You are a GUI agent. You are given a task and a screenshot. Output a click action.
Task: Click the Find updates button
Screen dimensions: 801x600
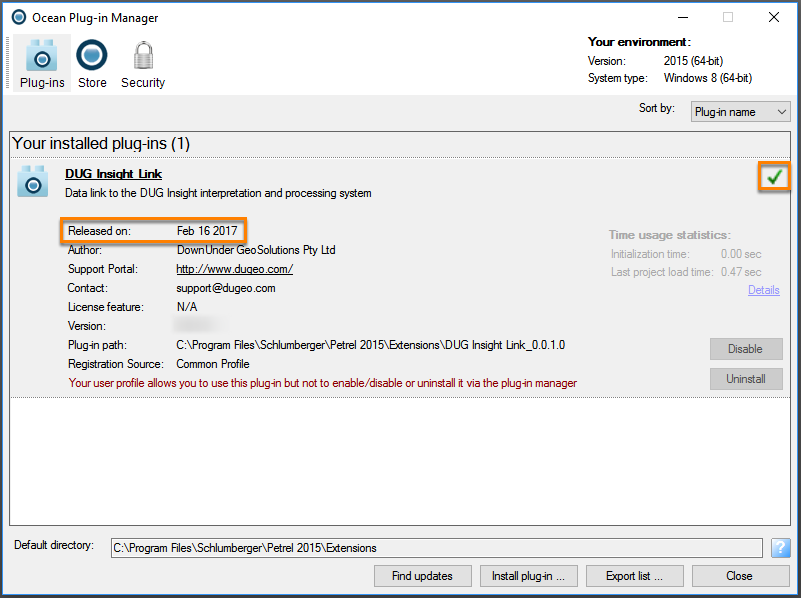pyautogui.click(x=422, y=576)
